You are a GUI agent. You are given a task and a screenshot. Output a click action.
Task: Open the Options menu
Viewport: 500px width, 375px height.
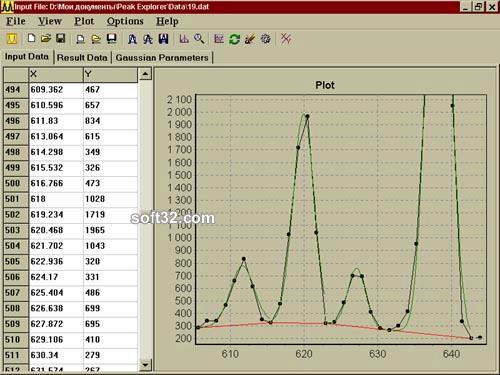(x=125, y=21)
